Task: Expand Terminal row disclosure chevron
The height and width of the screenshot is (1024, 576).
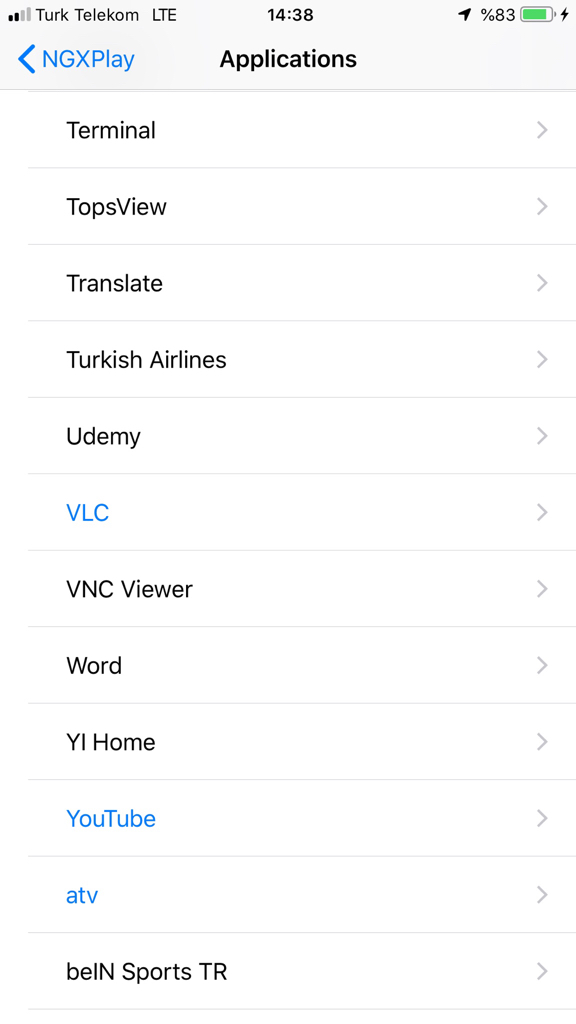Action: click(x=542, y=130)
